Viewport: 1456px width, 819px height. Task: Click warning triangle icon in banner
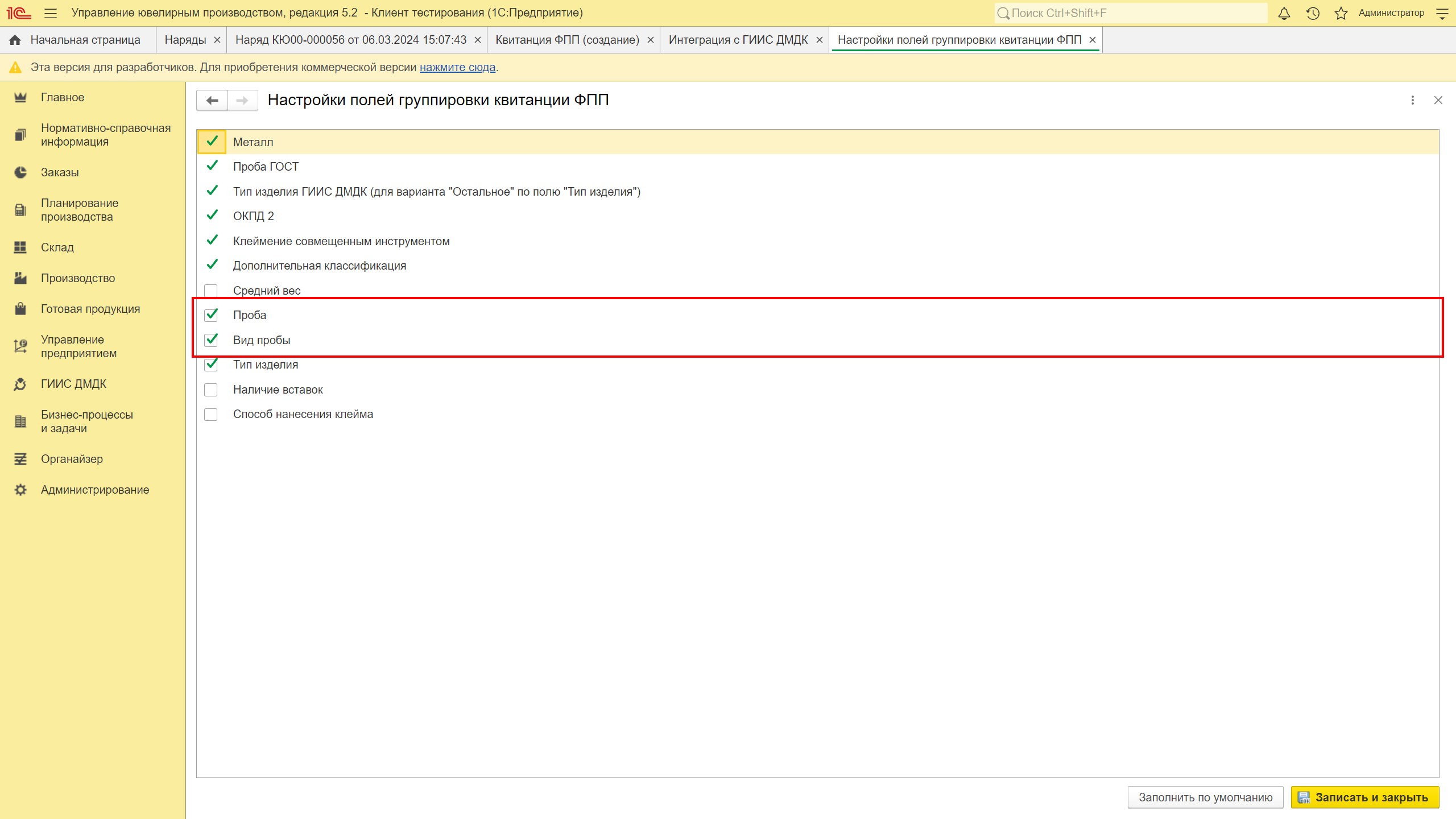point(15,67)
